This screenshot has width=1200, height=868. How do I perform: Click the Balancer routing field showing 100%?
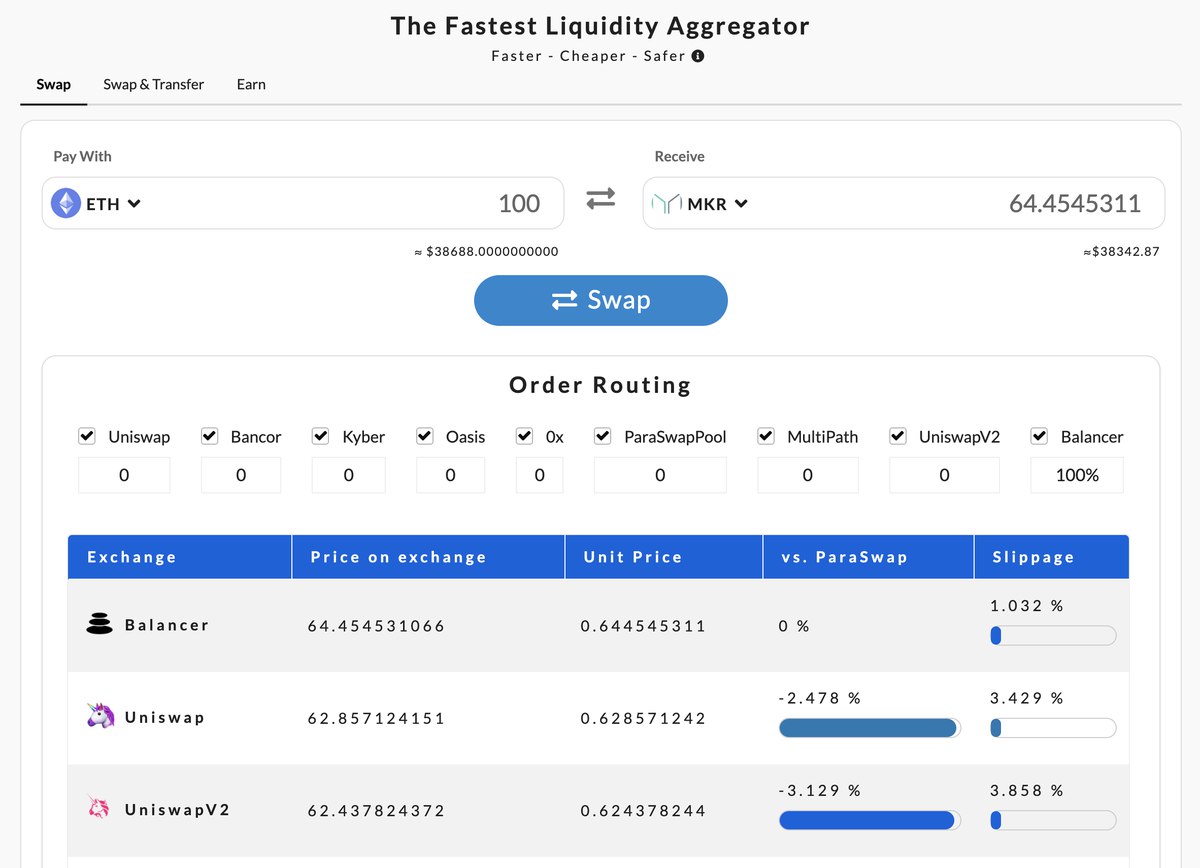(x=1077, y=475)
